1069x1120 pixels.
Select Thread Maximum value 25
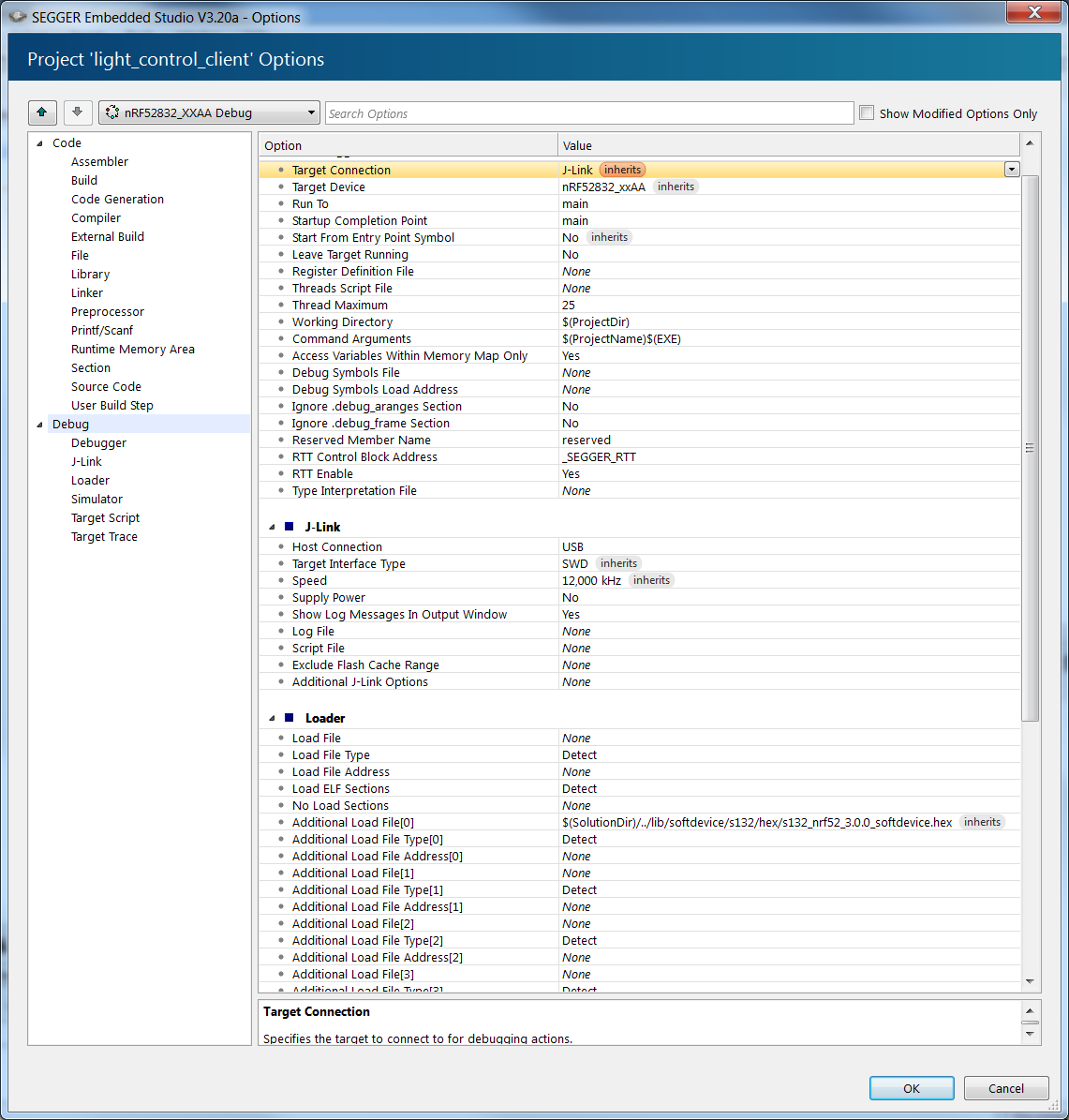(569, 305)
